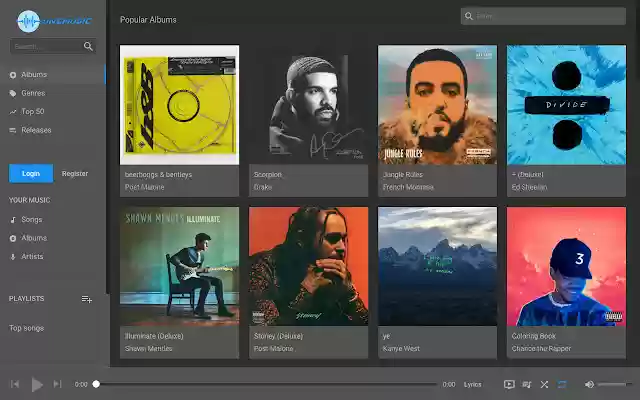Open the Divide (Deluxe) album cover
Image resolution: width=640 pixels, height=400 pixels.
pyautogui.click(x=567, y=105)
